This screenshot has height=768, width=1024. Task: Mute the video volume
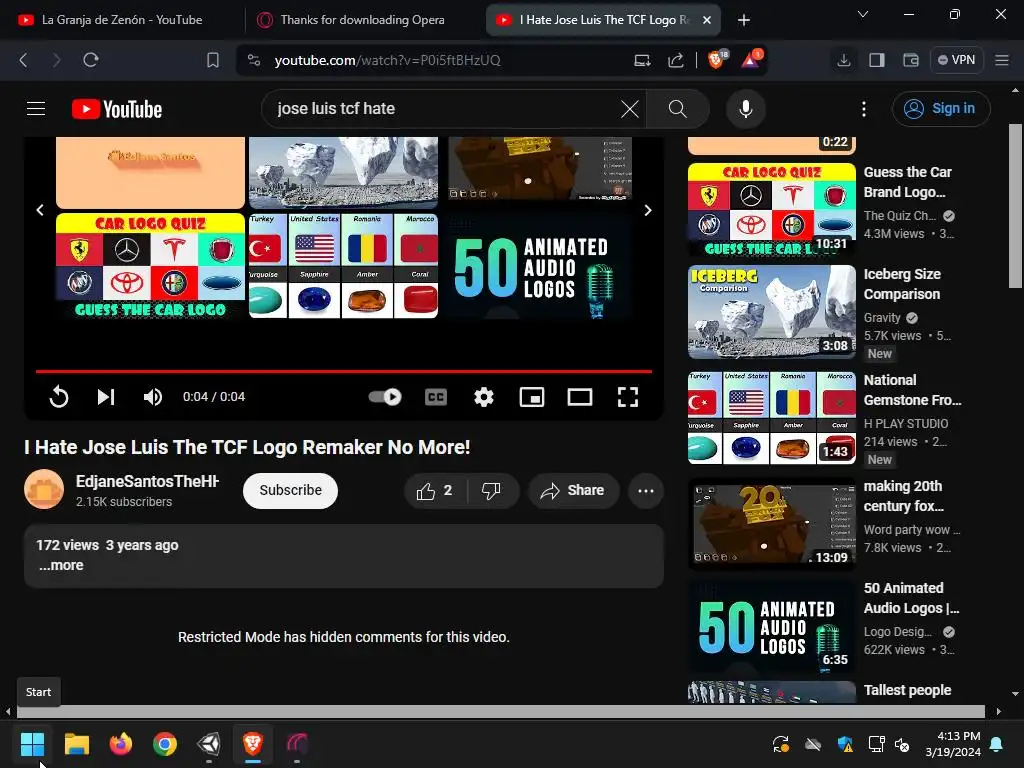coord(153,396)
